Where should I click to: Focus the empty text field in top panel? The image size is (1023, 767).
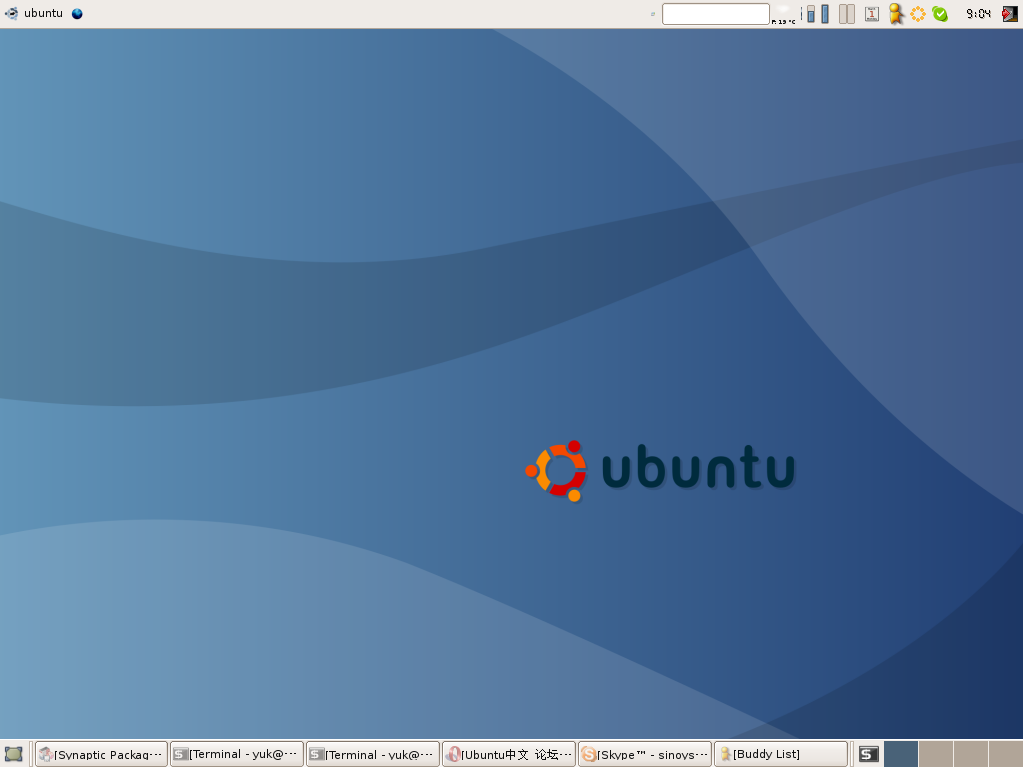(x=716, y=14)
